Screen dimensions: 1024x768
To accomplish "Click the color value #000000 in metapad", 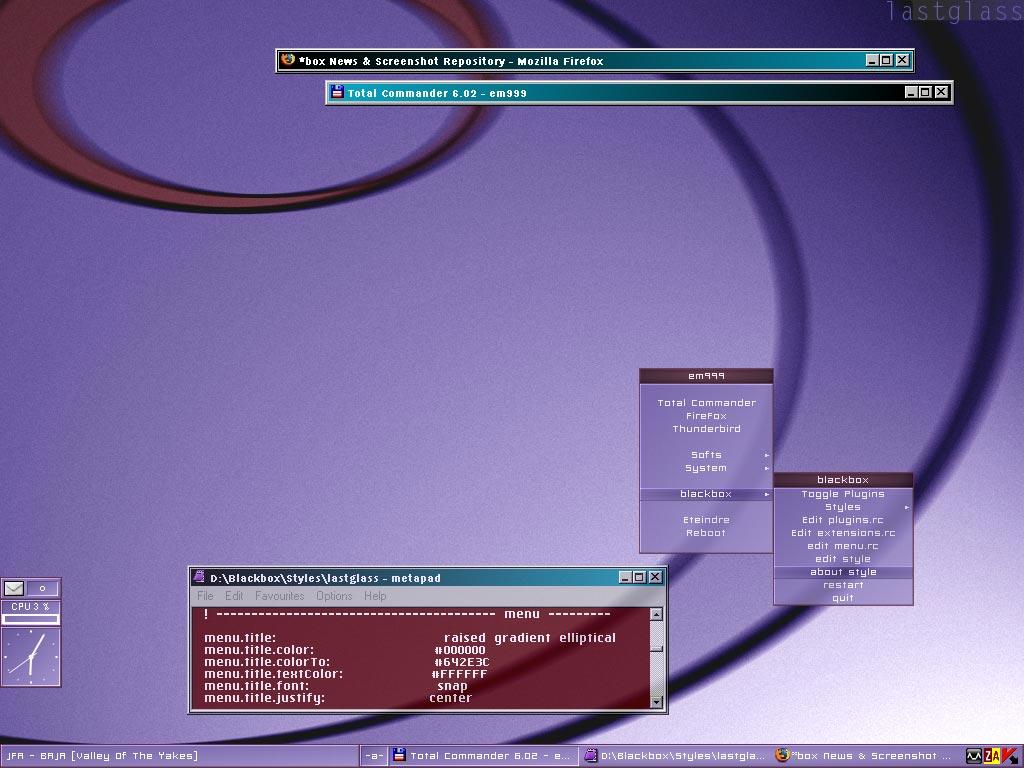I will (x=460, y=650).
